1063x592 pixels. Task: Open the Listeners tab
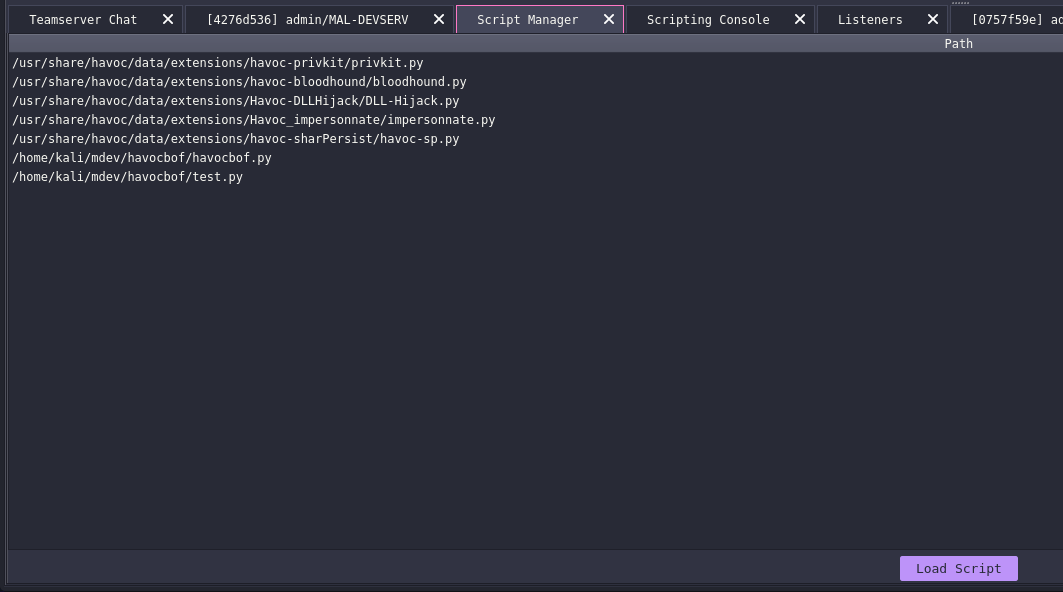coord(870,20)
